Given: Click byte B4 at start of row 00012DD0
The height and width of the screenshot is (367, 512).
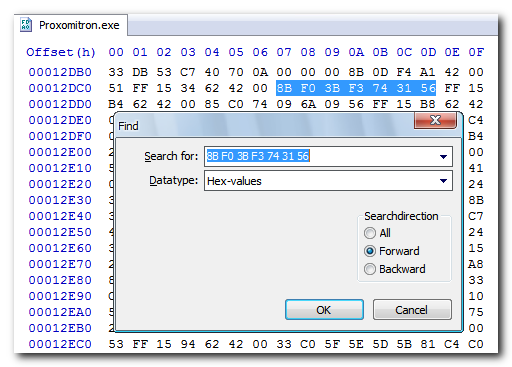Looking at the screenshot, I should [x=116, y=104].
